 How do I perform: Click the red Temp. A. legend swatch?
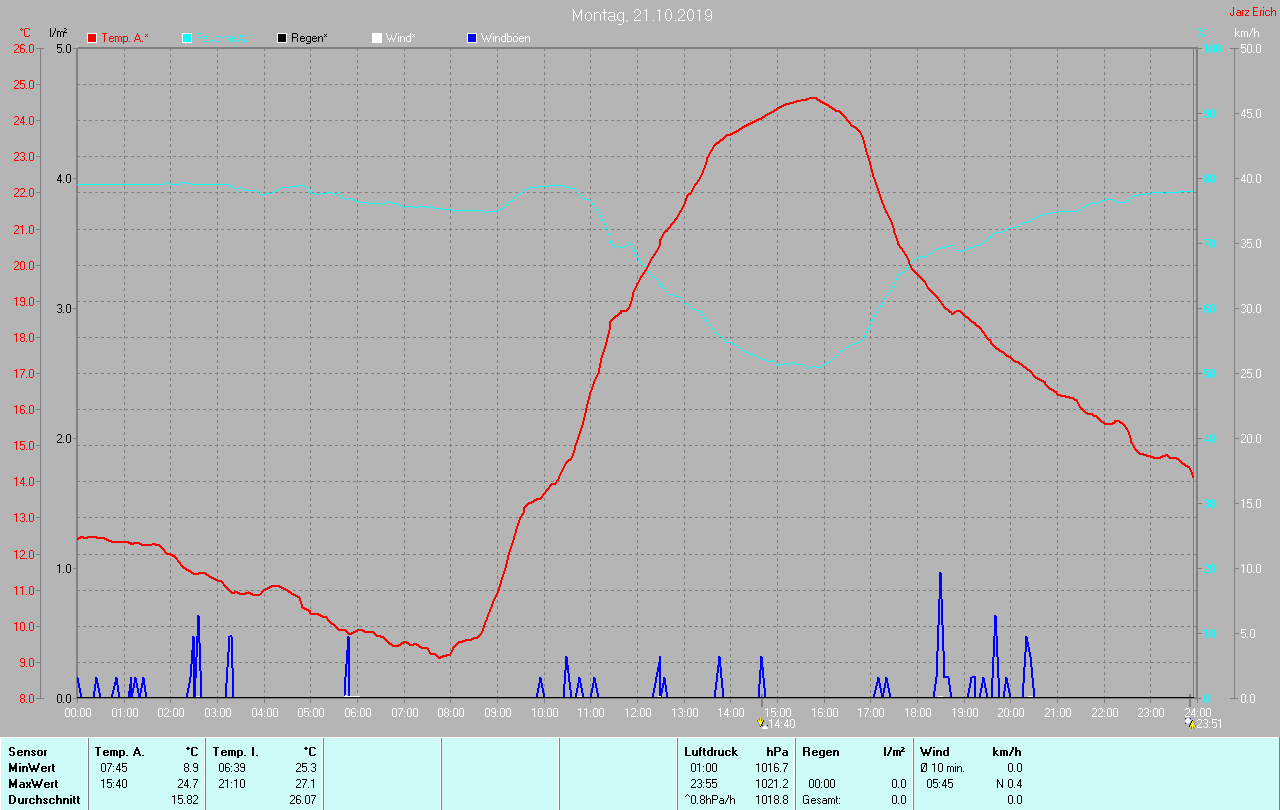click(x=92, y=38)
